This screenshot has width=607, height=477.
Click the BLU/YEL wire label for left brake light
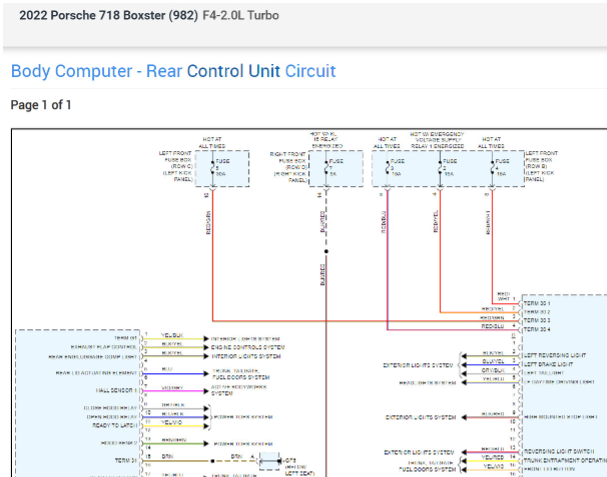pyautogui.click(x=493, y=361)
